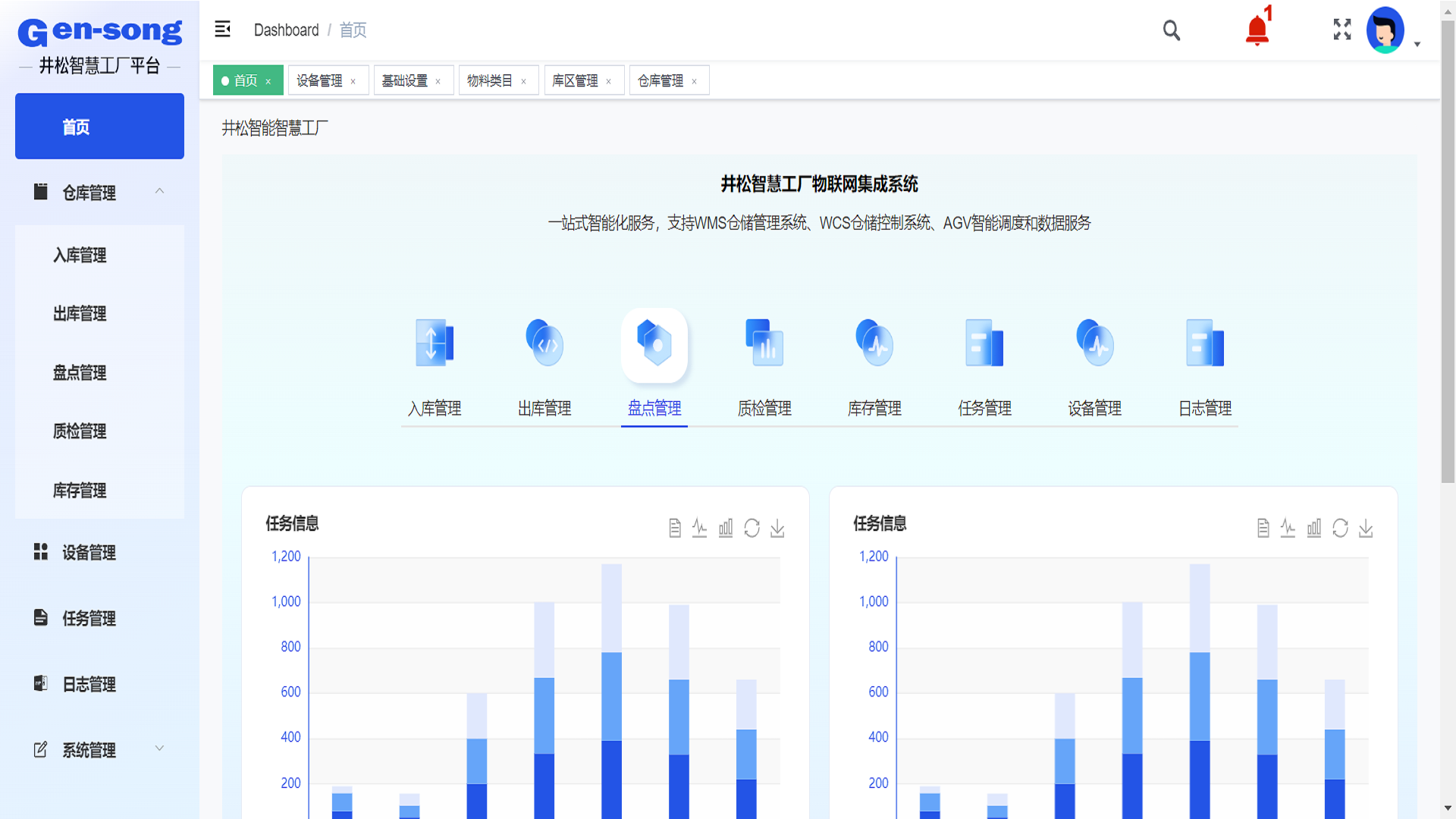The image size is (1456, 819).
Task: Select the 日志管理 module icon
Action: pyautogui.click(x=1204, y=344)
